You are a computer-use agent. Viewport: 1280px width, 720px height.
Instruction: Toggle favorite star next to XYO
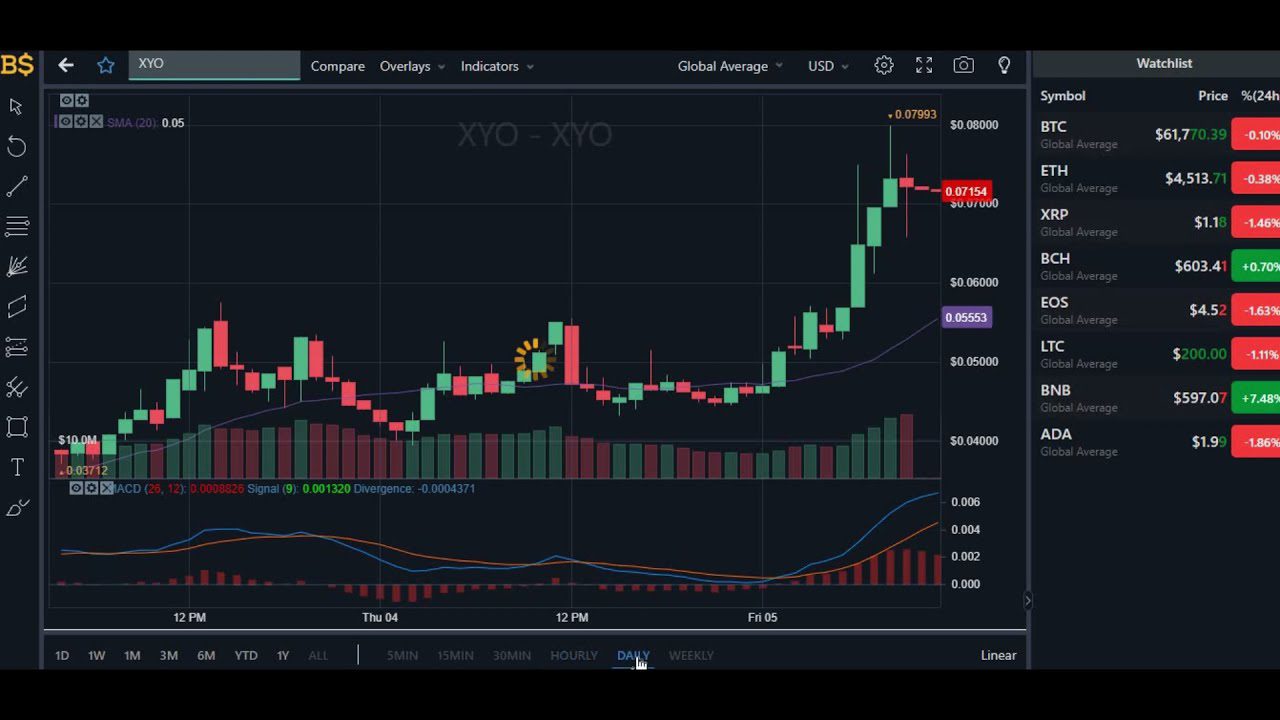(105, 64)
